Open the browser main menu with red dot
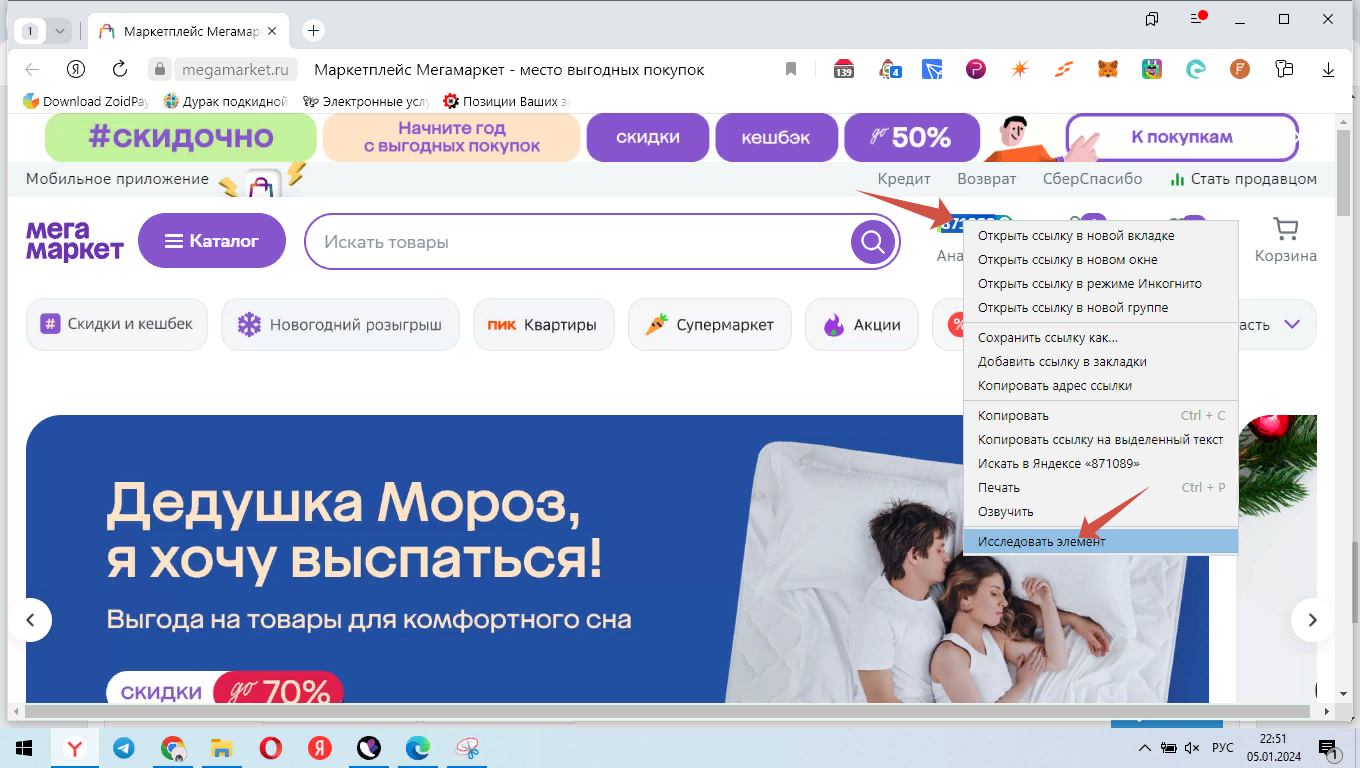1360x768 pixels. [x=1197, y=19]
